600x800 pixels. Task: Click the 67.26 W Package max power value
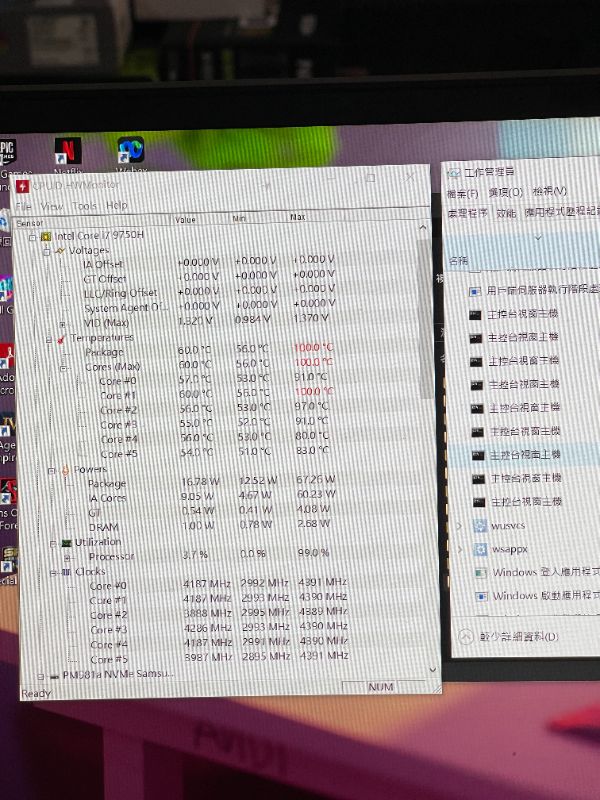[315, 480]
